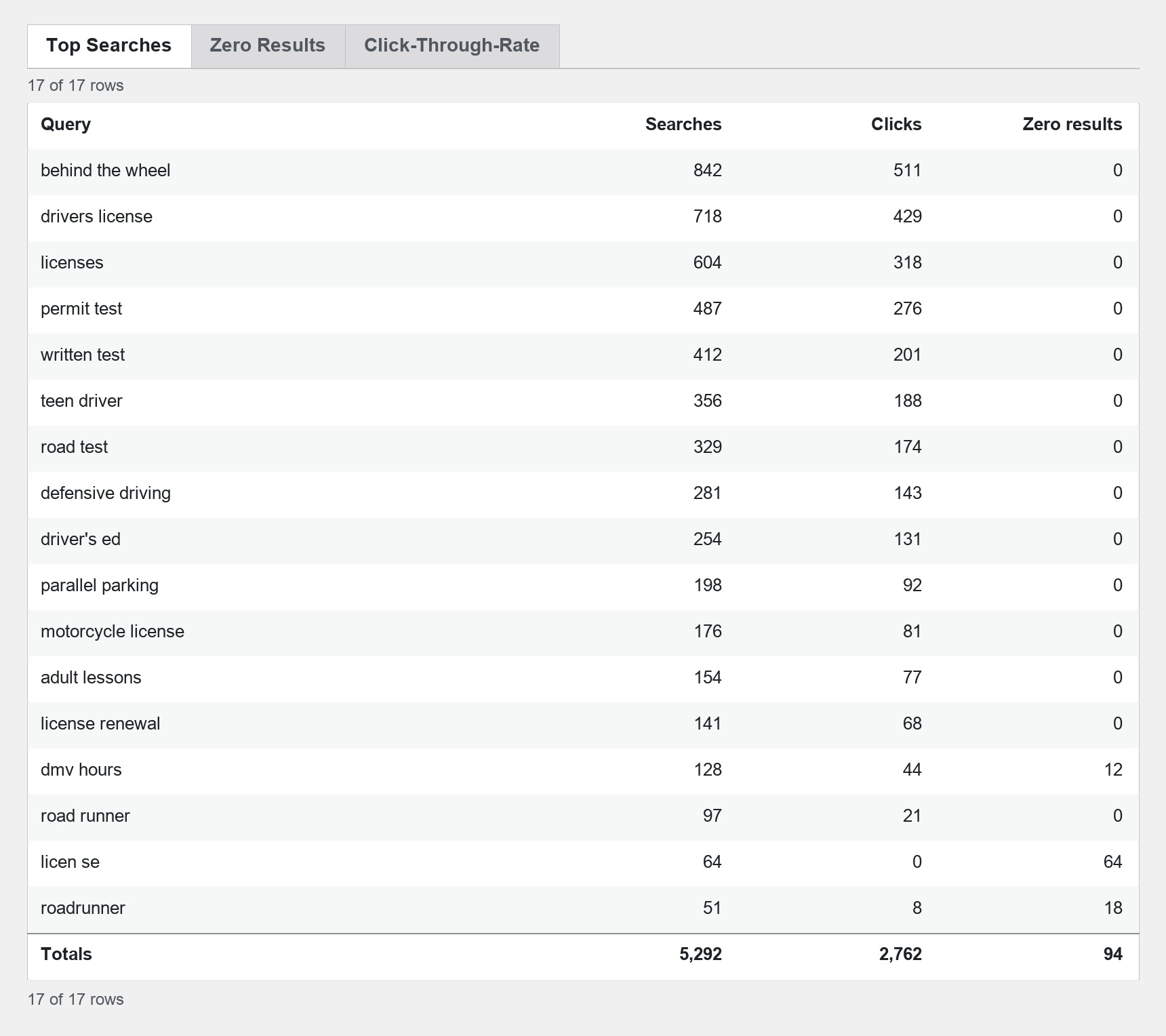
Task: Select the 'road runner' query
Action: tap(85, 816)
